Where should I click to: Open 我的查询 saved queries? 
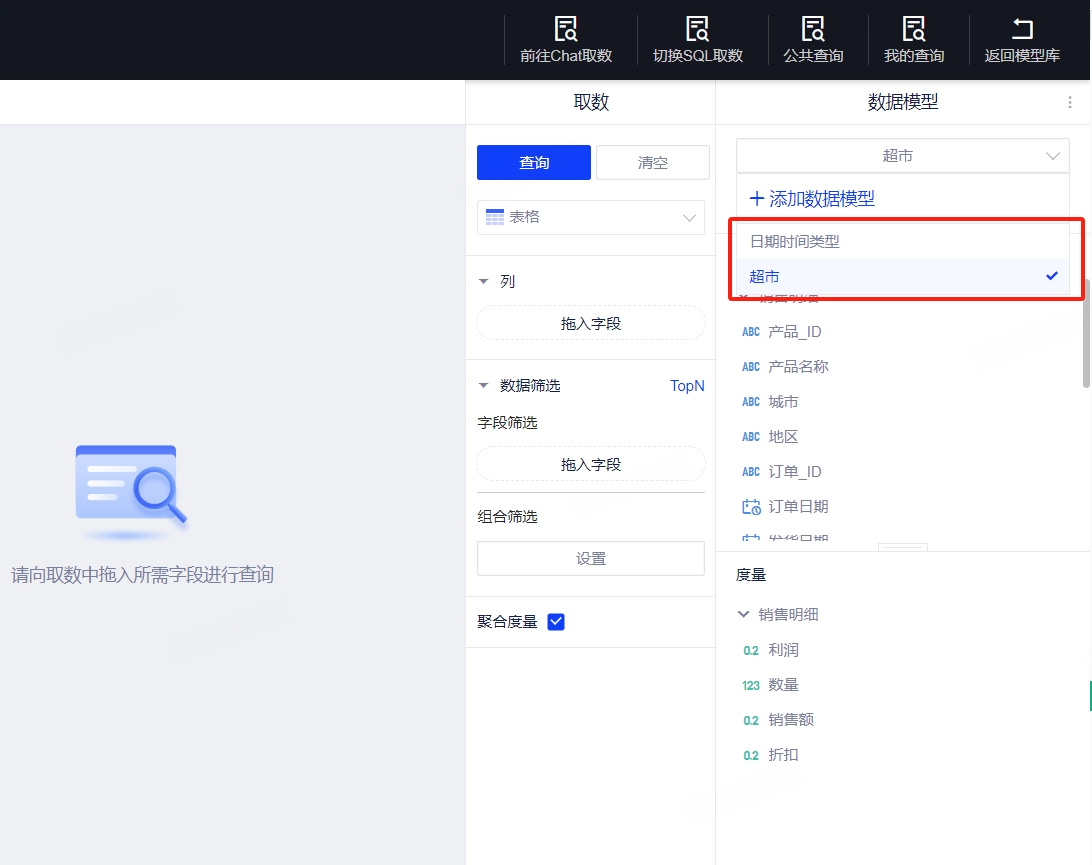pos(913,40)
